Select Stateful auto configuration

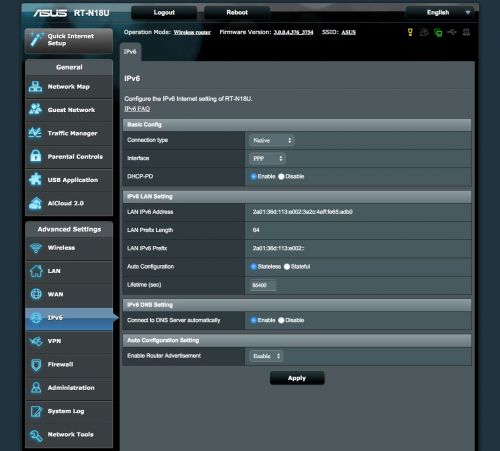point(287,267)
